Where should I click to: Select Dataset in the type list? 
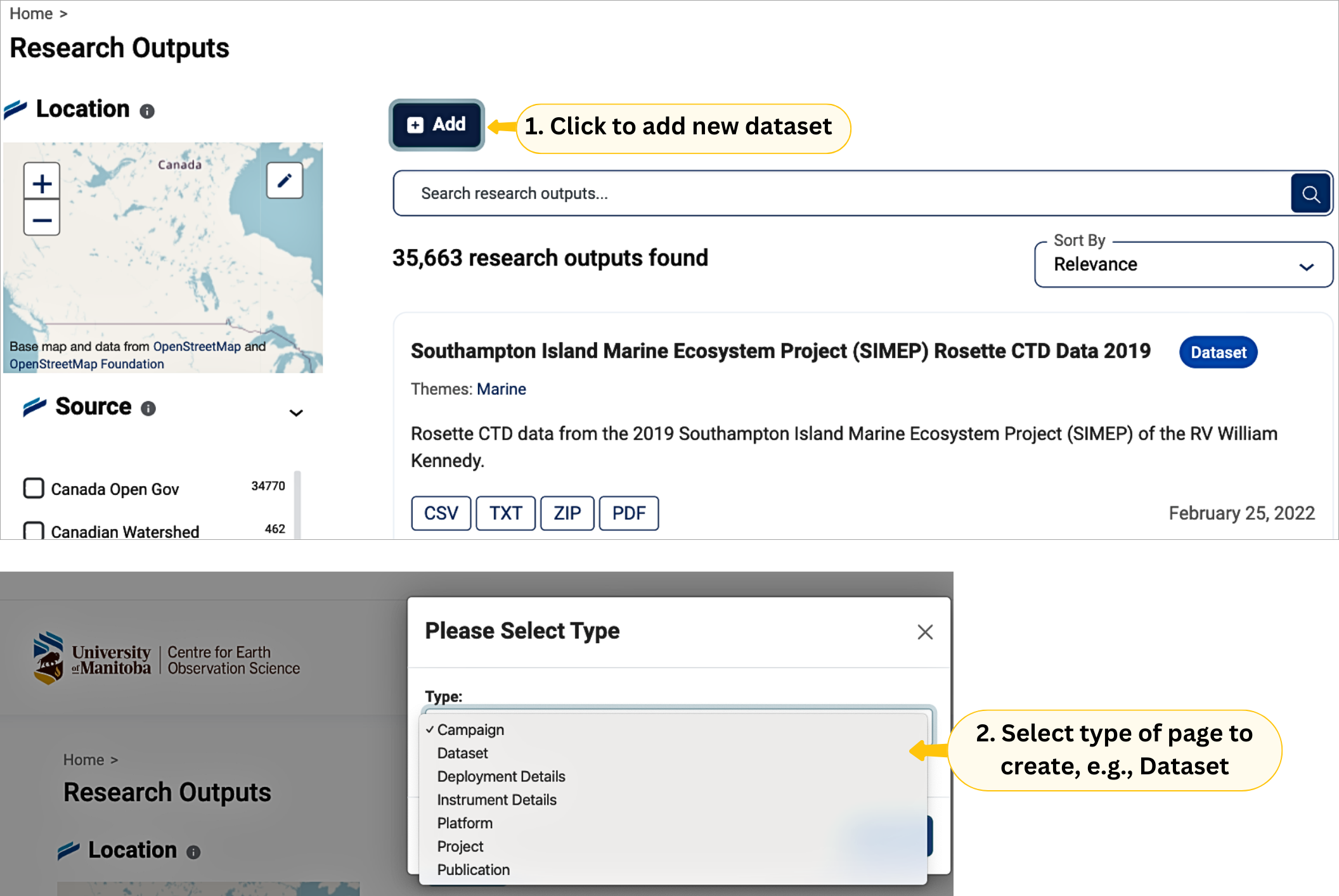pyautogui.click(x=462, y=753)
